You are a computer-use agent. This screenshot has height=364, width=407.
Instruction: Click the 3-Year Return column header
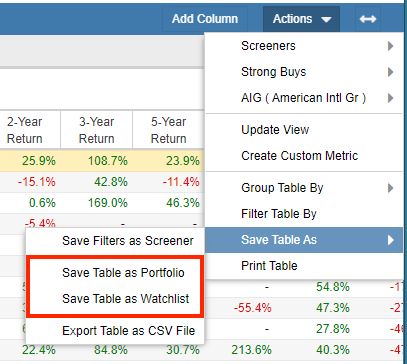97,130
